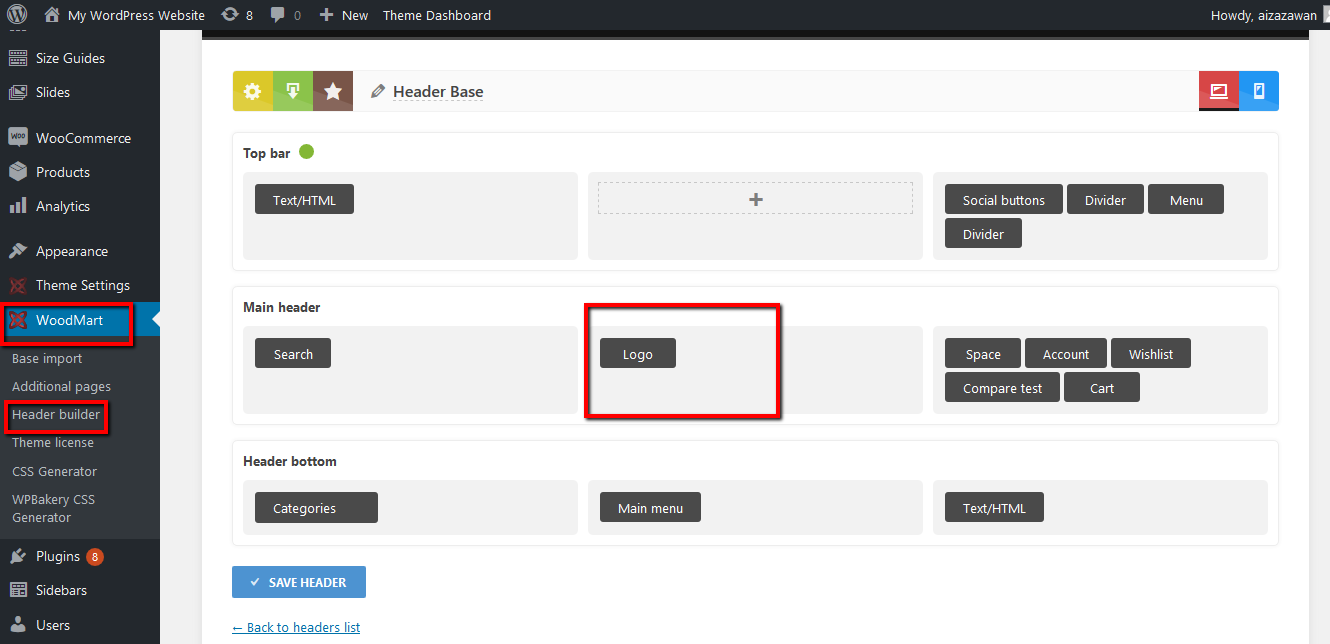The height and width of the screenshot is (644, 1330).
Task: Click Theme Dashboard in admin bar
Action: (x=437, y=15)
